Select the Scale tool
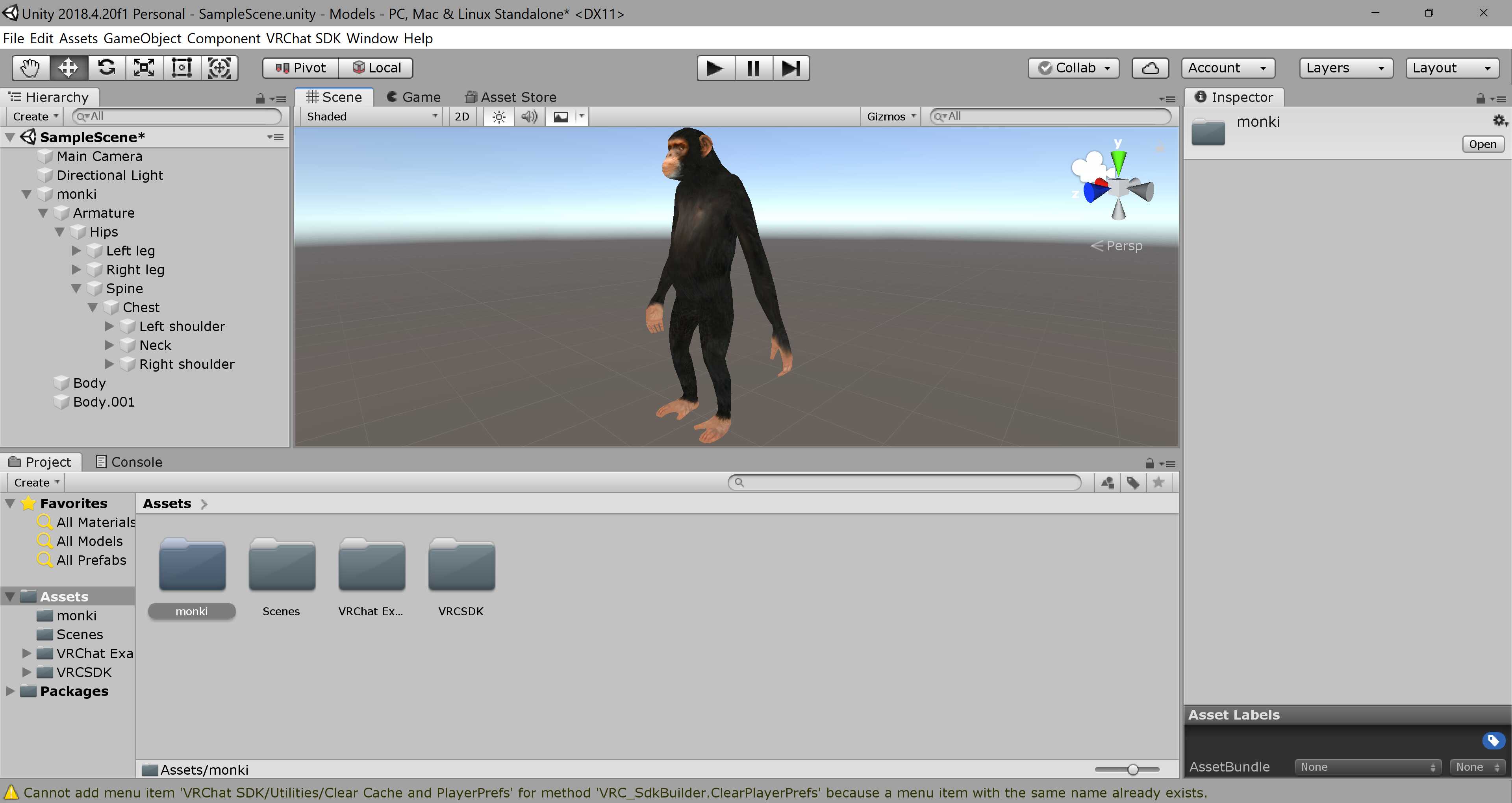Screen dimensions: 1512x803 (144, 68)
